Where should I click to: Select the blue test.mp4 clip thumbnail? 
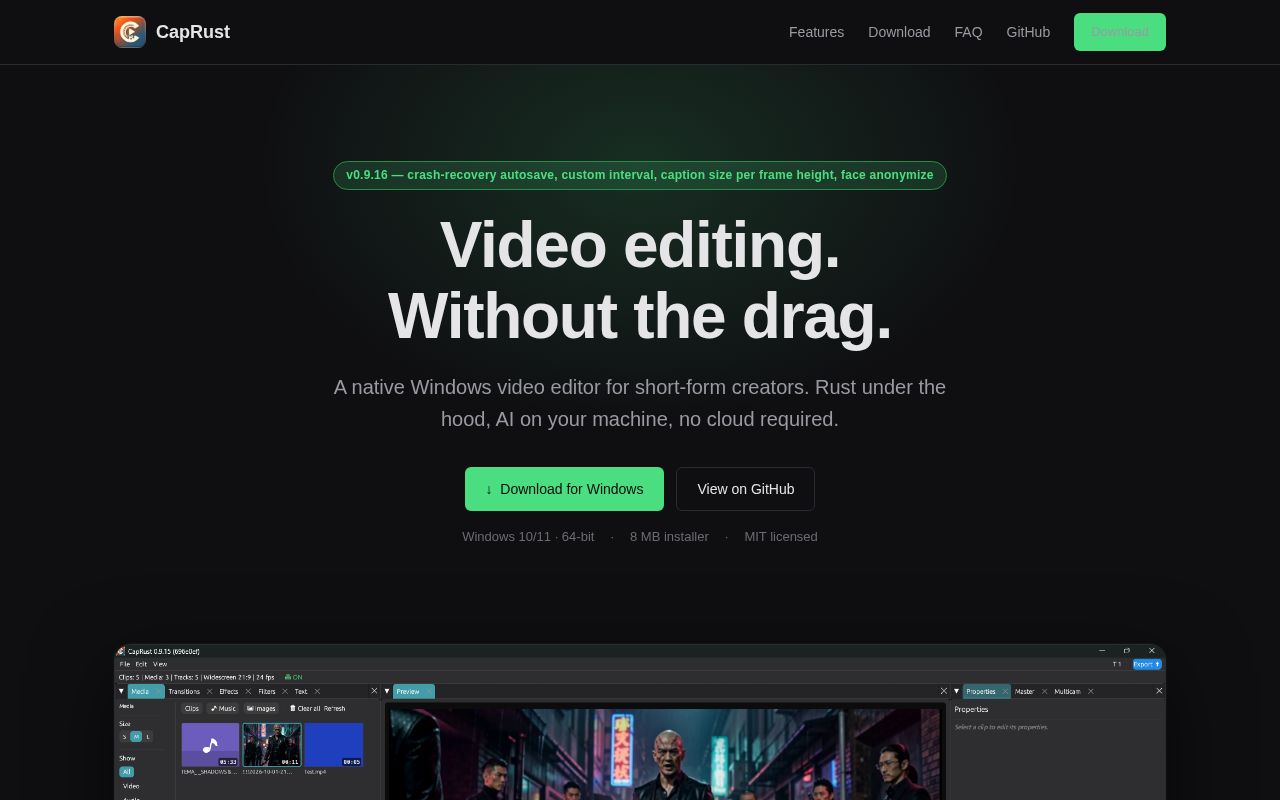click(x=334, y=745)
